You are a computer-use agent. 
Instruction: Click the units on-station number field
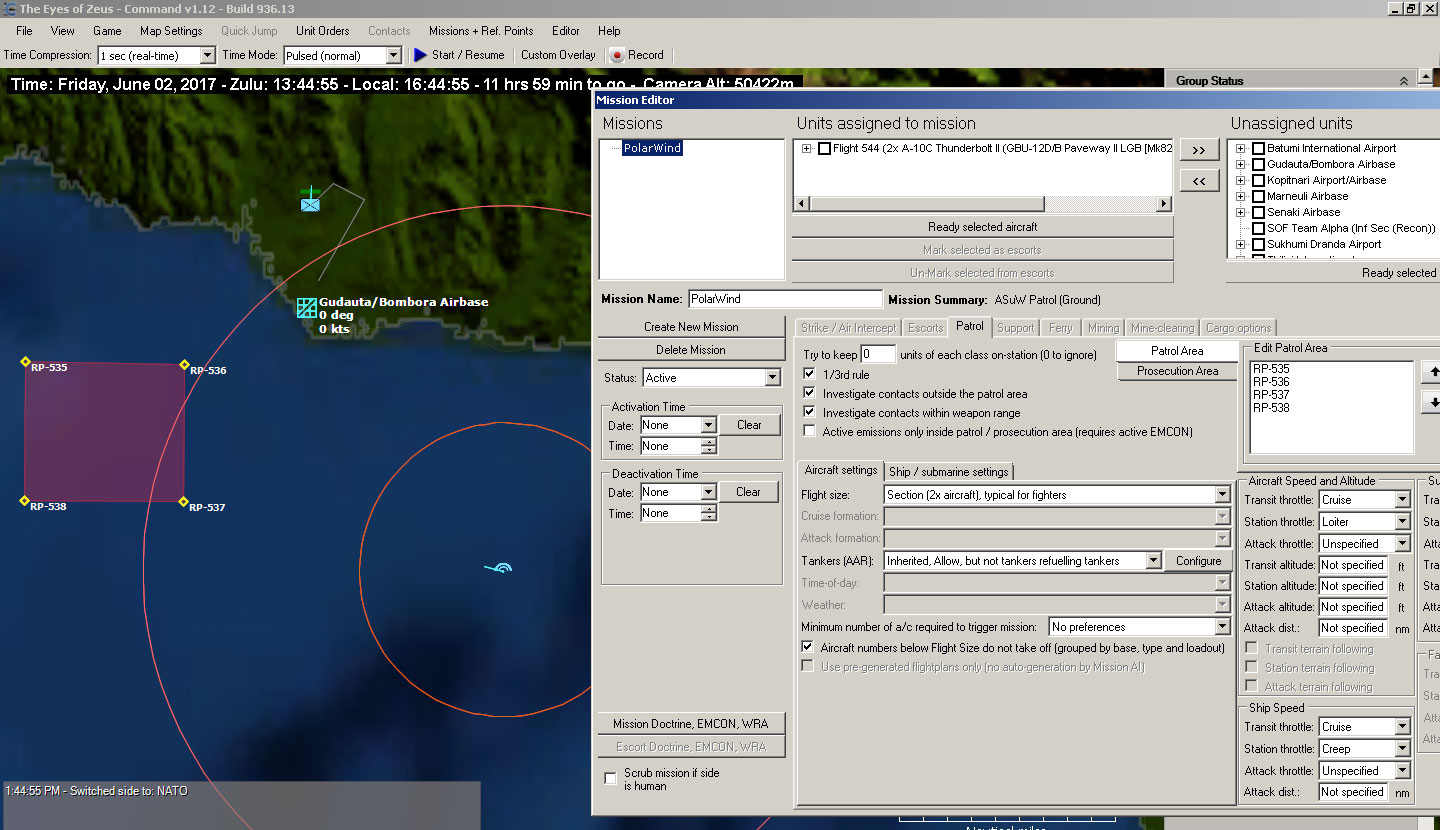pyautogui.click(x=878, y=354)
